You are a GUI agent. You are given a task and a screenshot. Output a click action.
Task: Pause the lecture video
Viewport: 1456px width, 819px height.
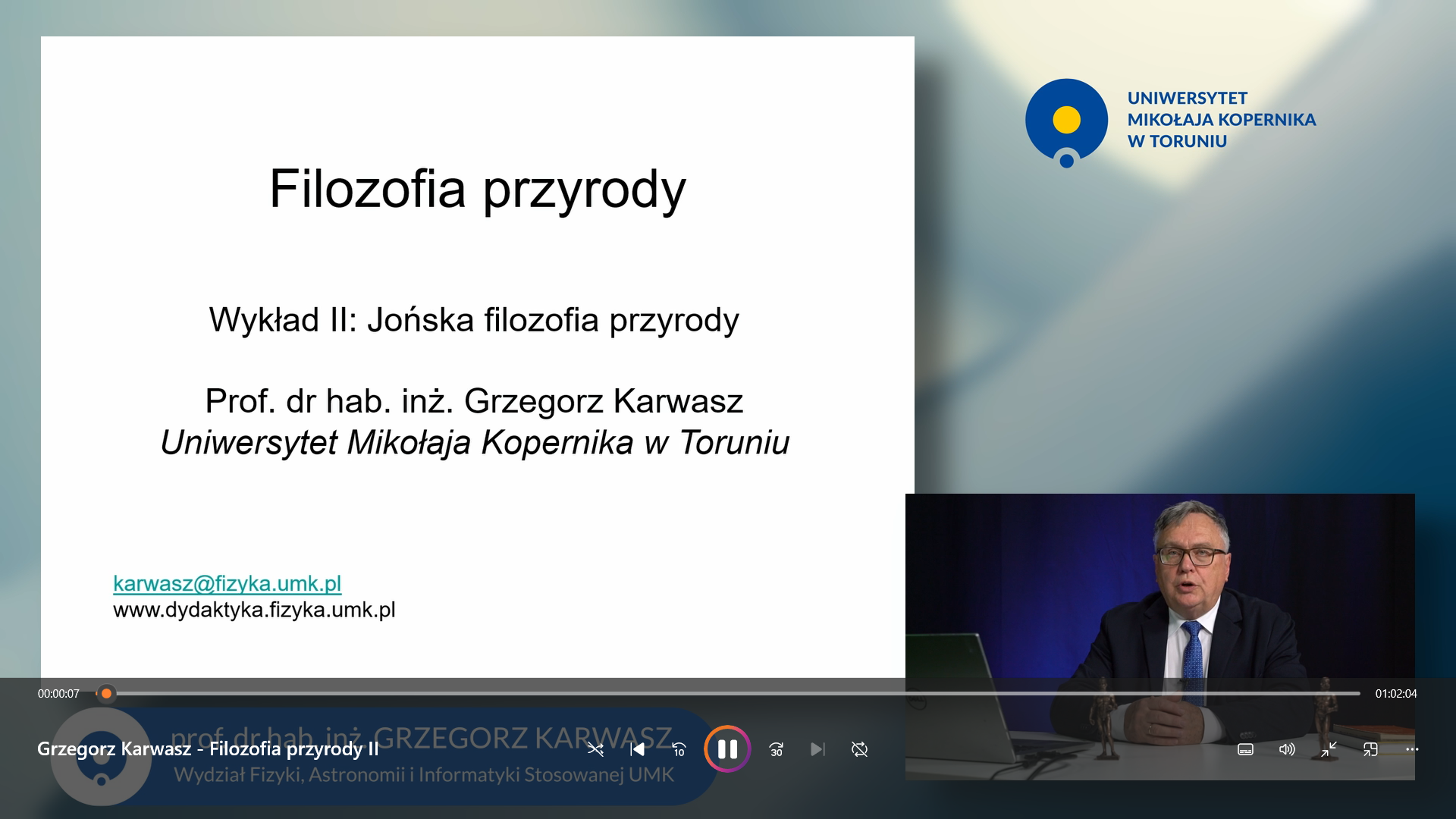(727, 749)
